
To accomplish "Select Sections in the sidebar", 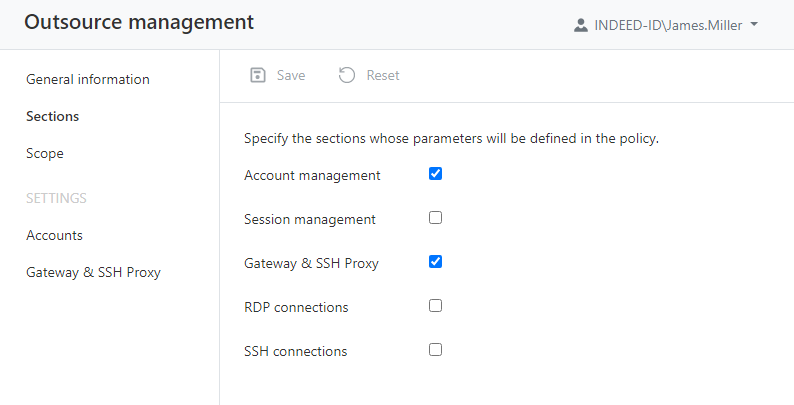I will (53, 116).
